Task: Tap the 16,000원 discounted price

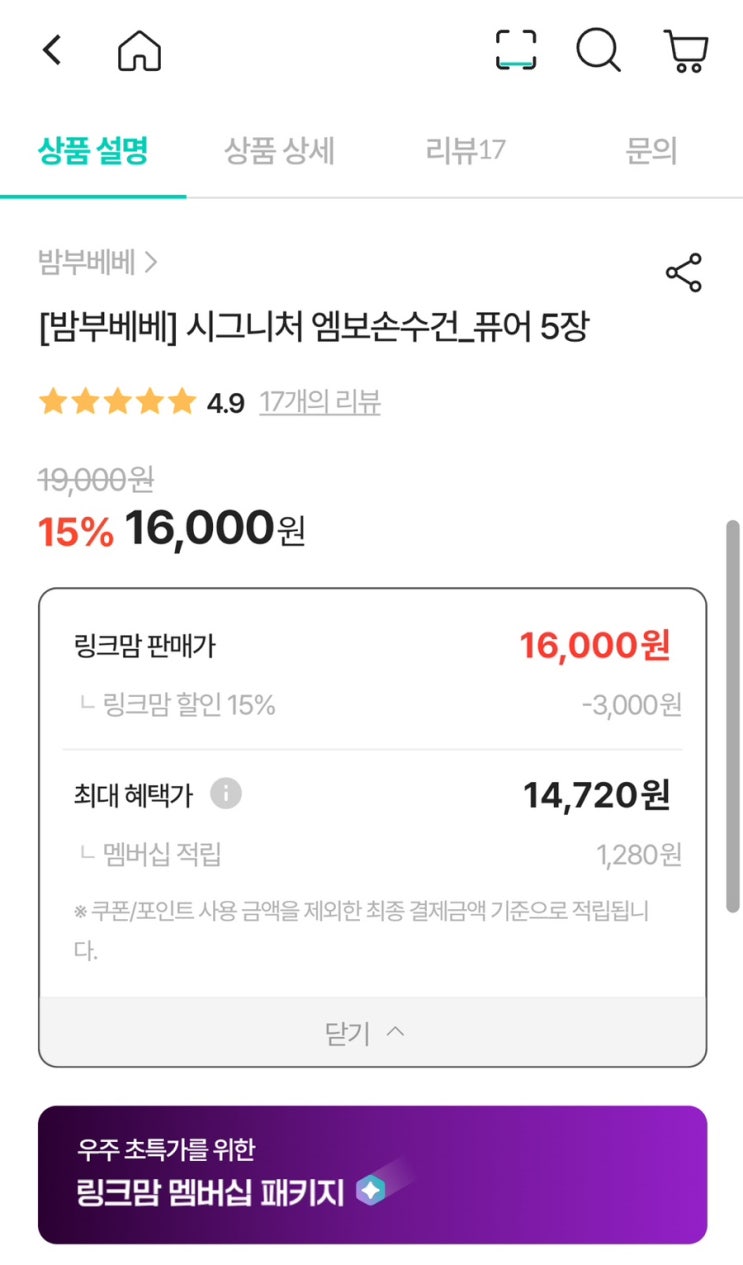Action: (x=214, y=528)
